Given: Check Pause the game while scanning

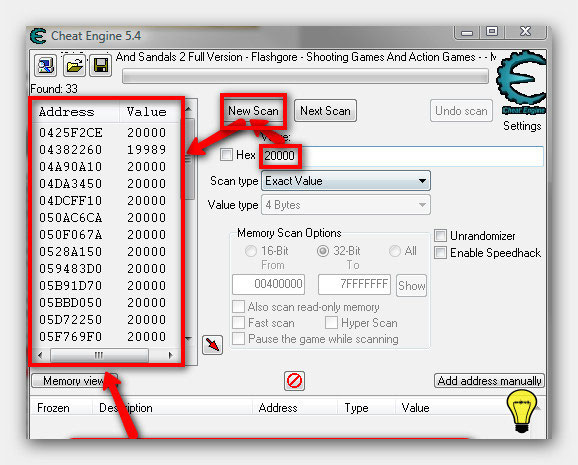Looking at the screenshot, I should [238, 339].
